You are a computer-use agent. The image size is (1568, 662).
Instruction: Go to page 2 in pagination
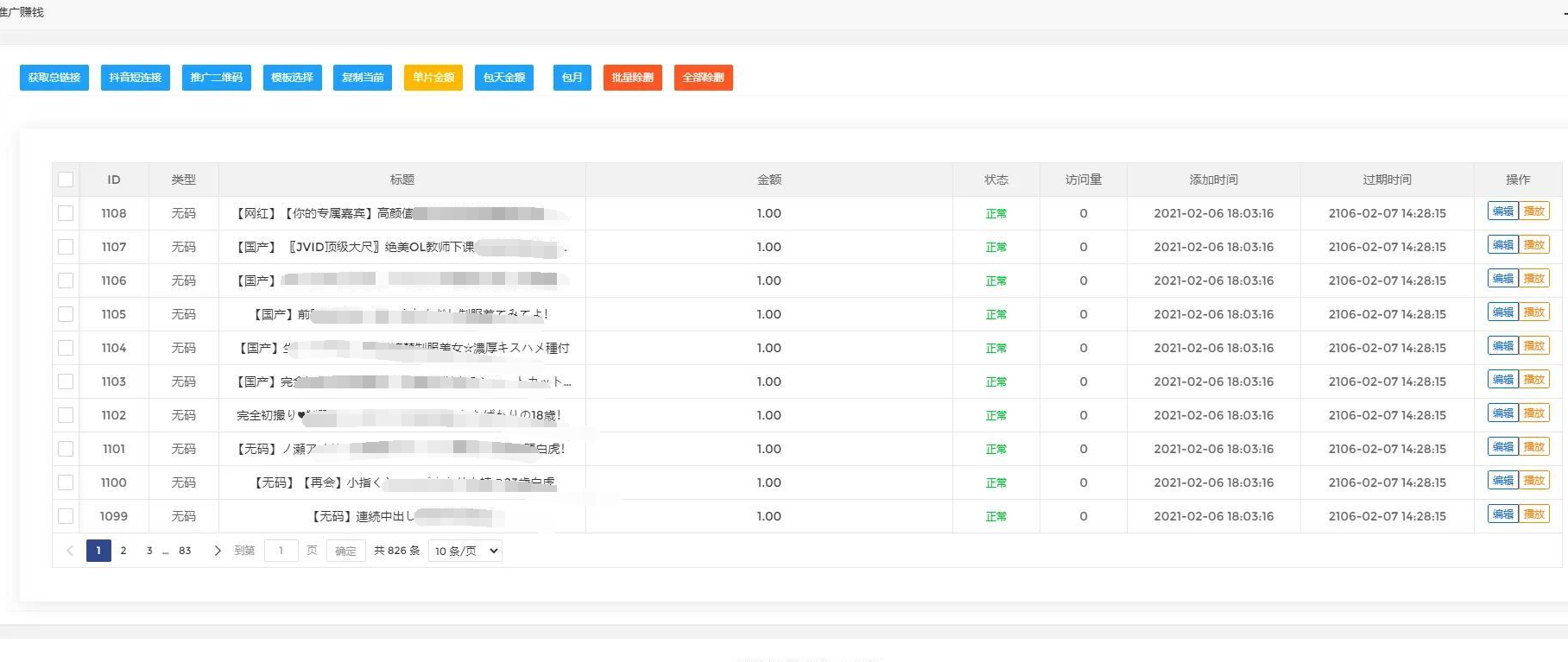[x=123, y=551]
